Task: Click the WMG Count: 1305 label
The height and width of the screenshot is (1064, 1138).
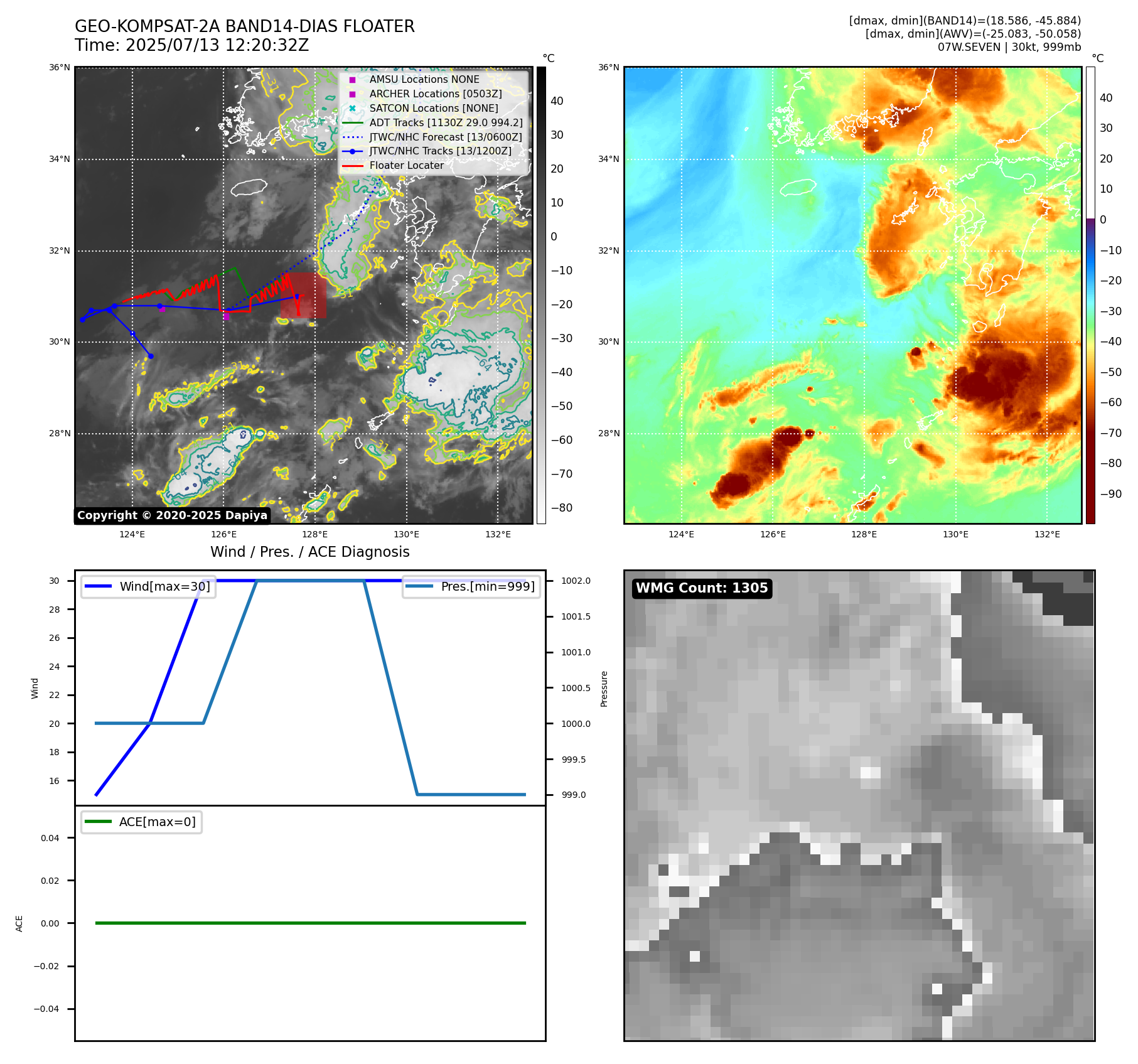Action: click(702, 588)
